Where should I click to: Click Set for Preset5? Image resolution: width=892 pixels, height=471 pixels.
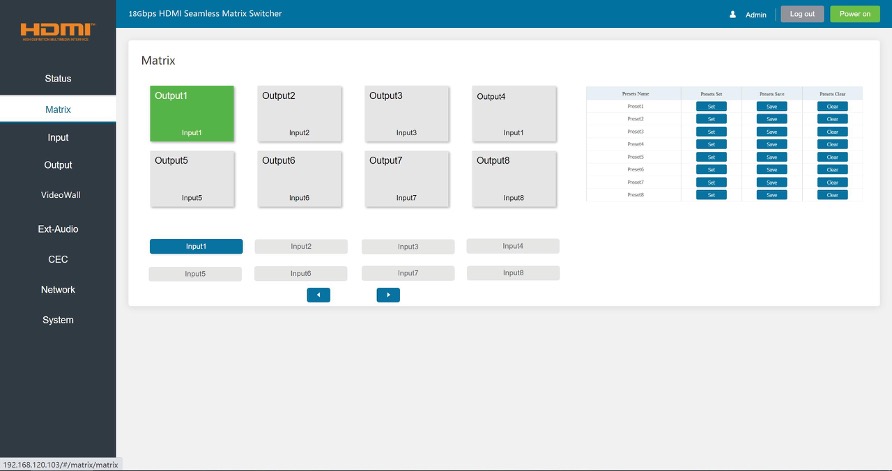pyautogui.click(x=711, y=157)
